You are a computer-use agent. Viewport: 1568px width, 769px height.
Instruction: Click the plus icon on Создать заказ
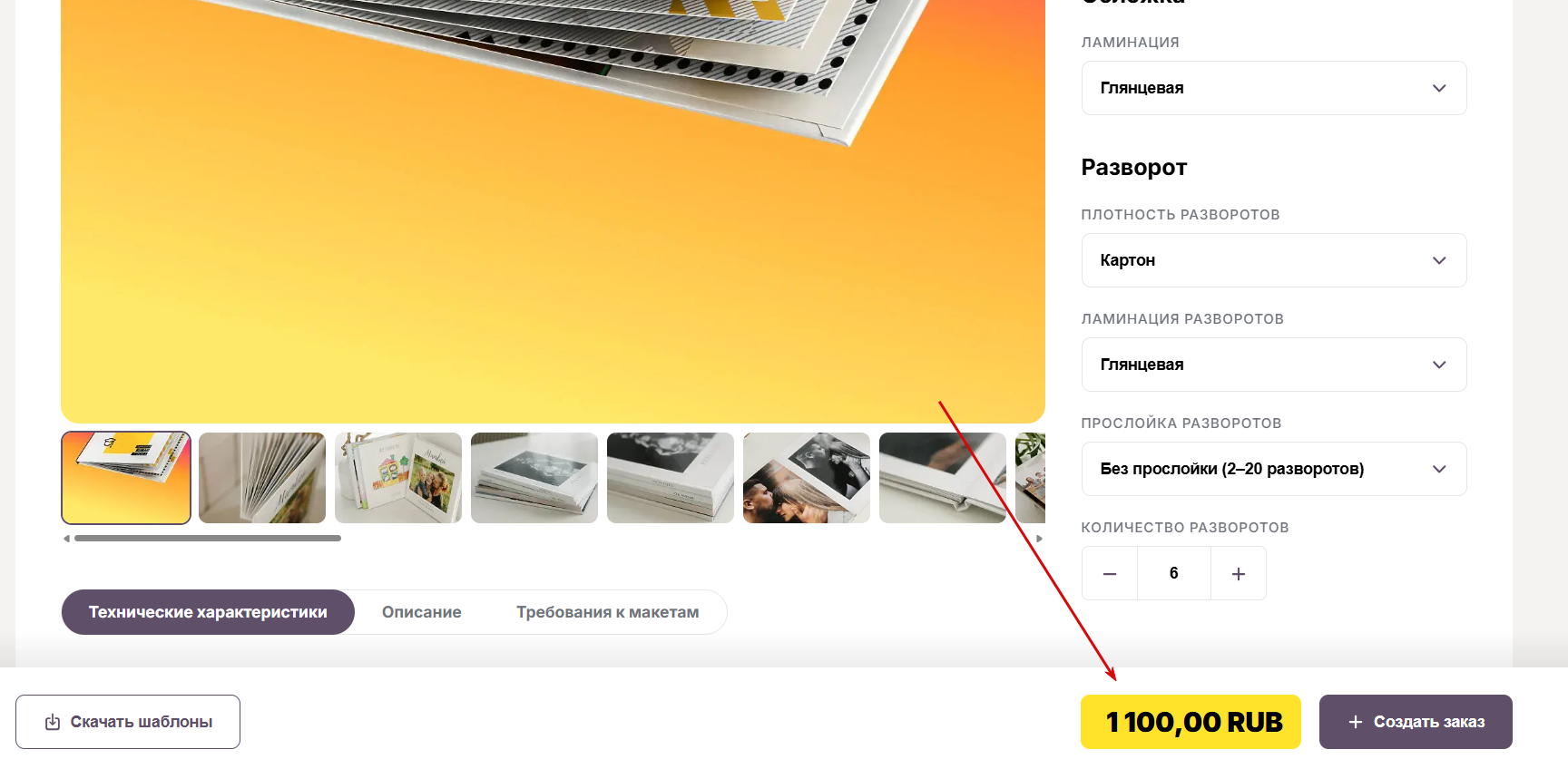(x=1356, y=722)
